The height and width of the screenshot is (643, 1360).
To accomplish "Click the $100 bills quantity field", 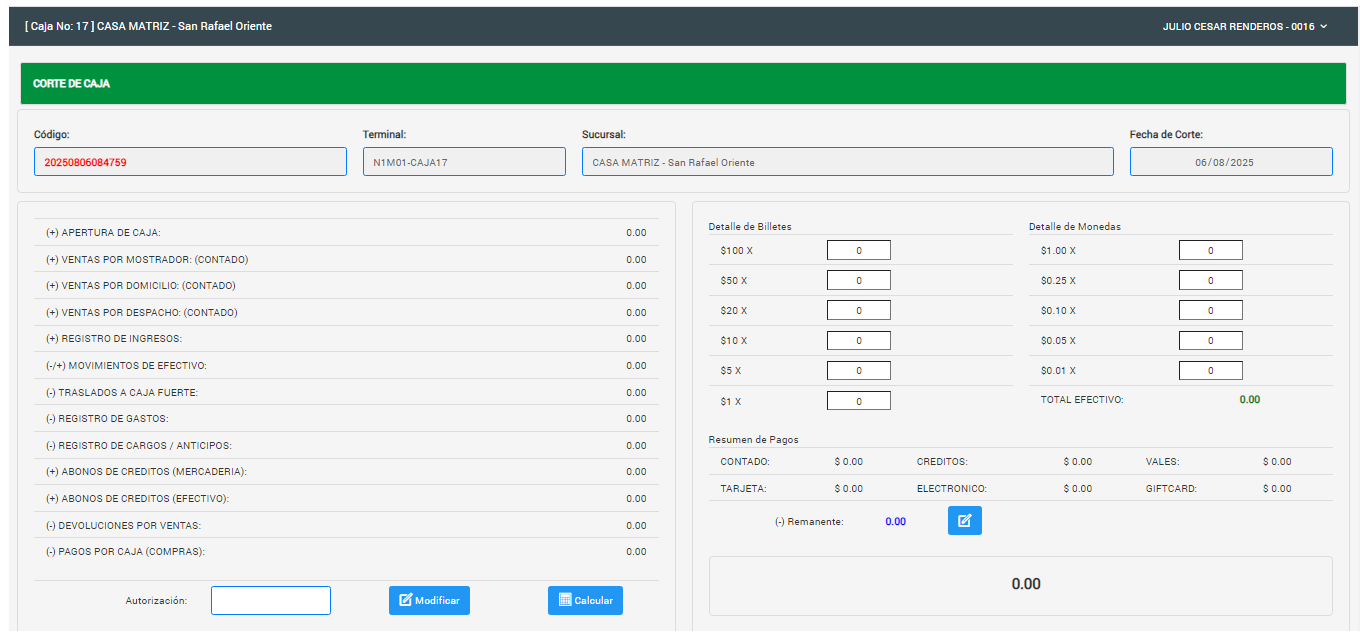I will coord(858,250).
